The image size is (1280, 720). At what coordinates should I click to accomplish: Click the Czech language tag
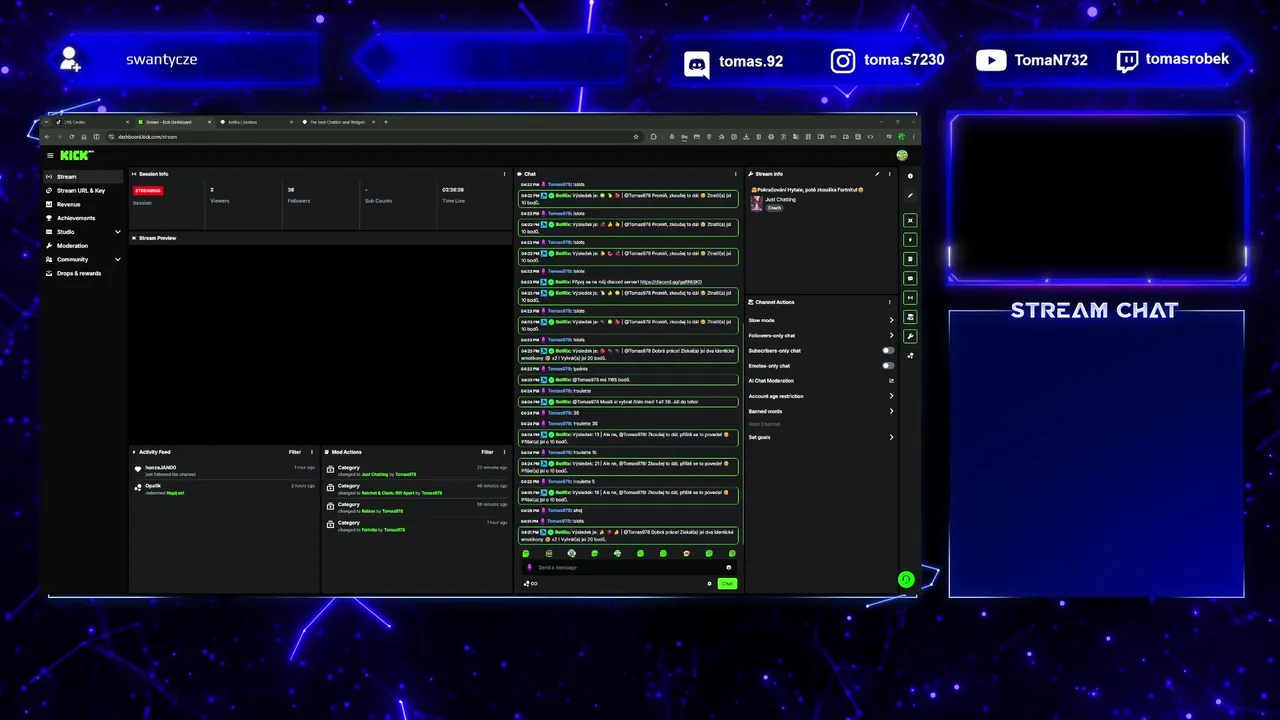point(774,208)
